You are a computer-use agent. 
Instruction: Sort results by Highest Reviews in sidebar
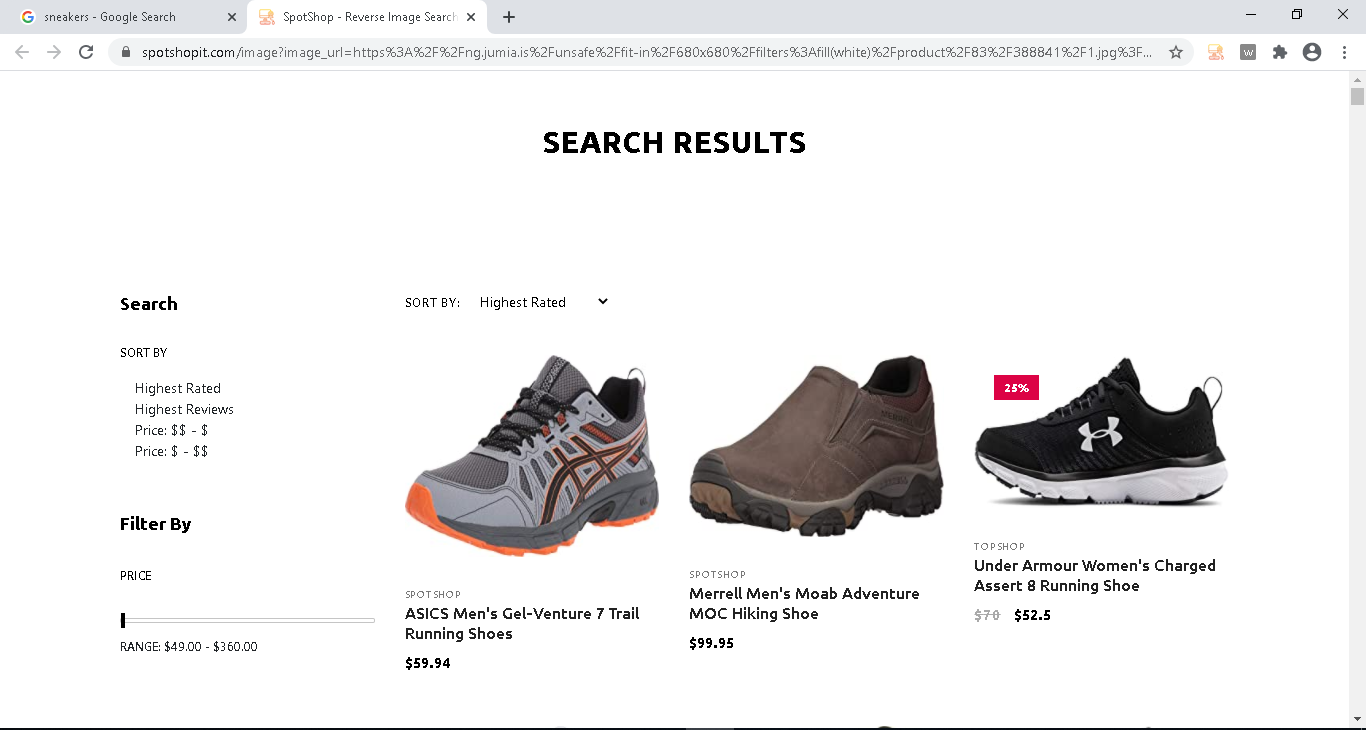point(184,409)
